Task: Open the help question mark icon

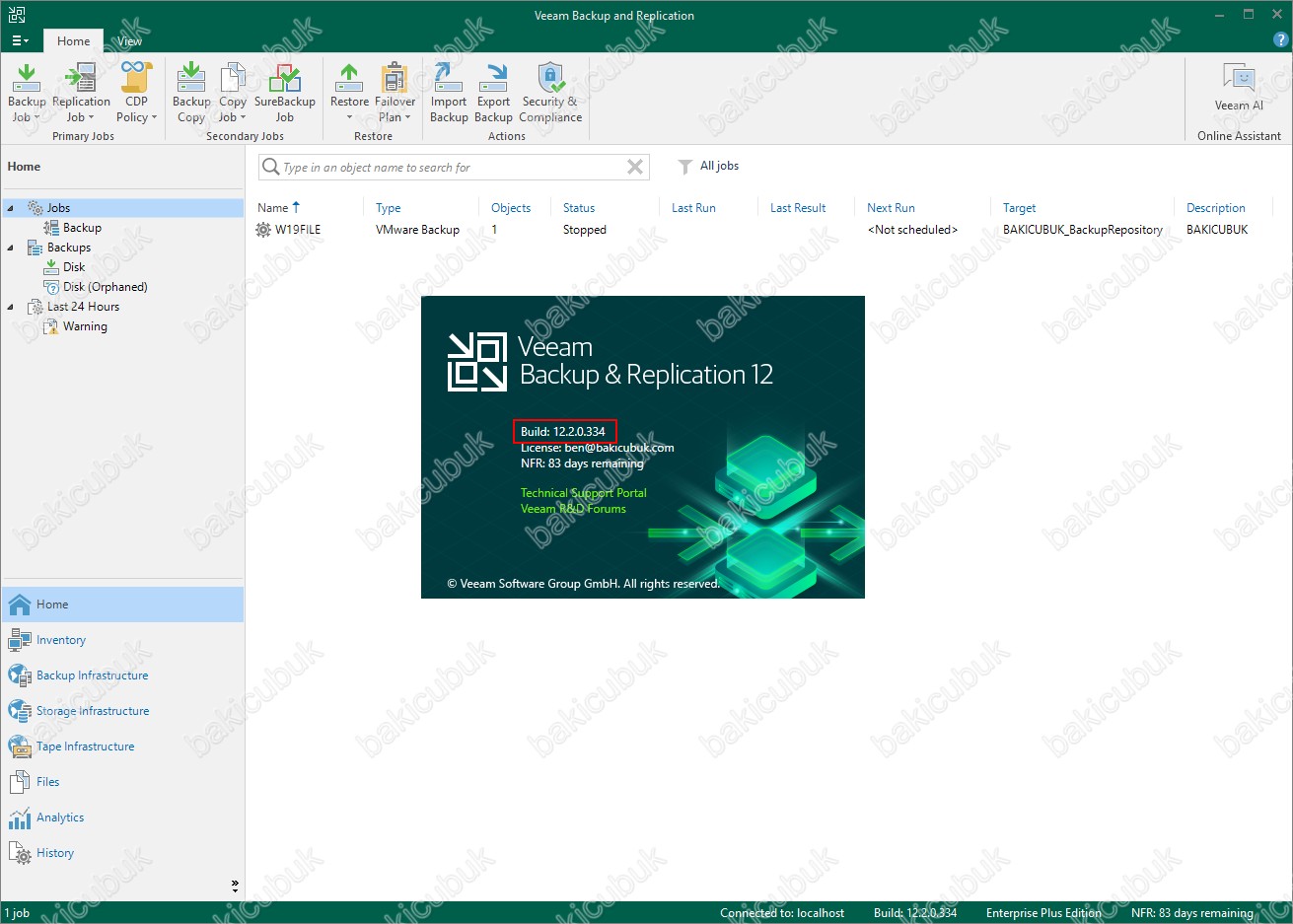Action: pos(1281,40)
